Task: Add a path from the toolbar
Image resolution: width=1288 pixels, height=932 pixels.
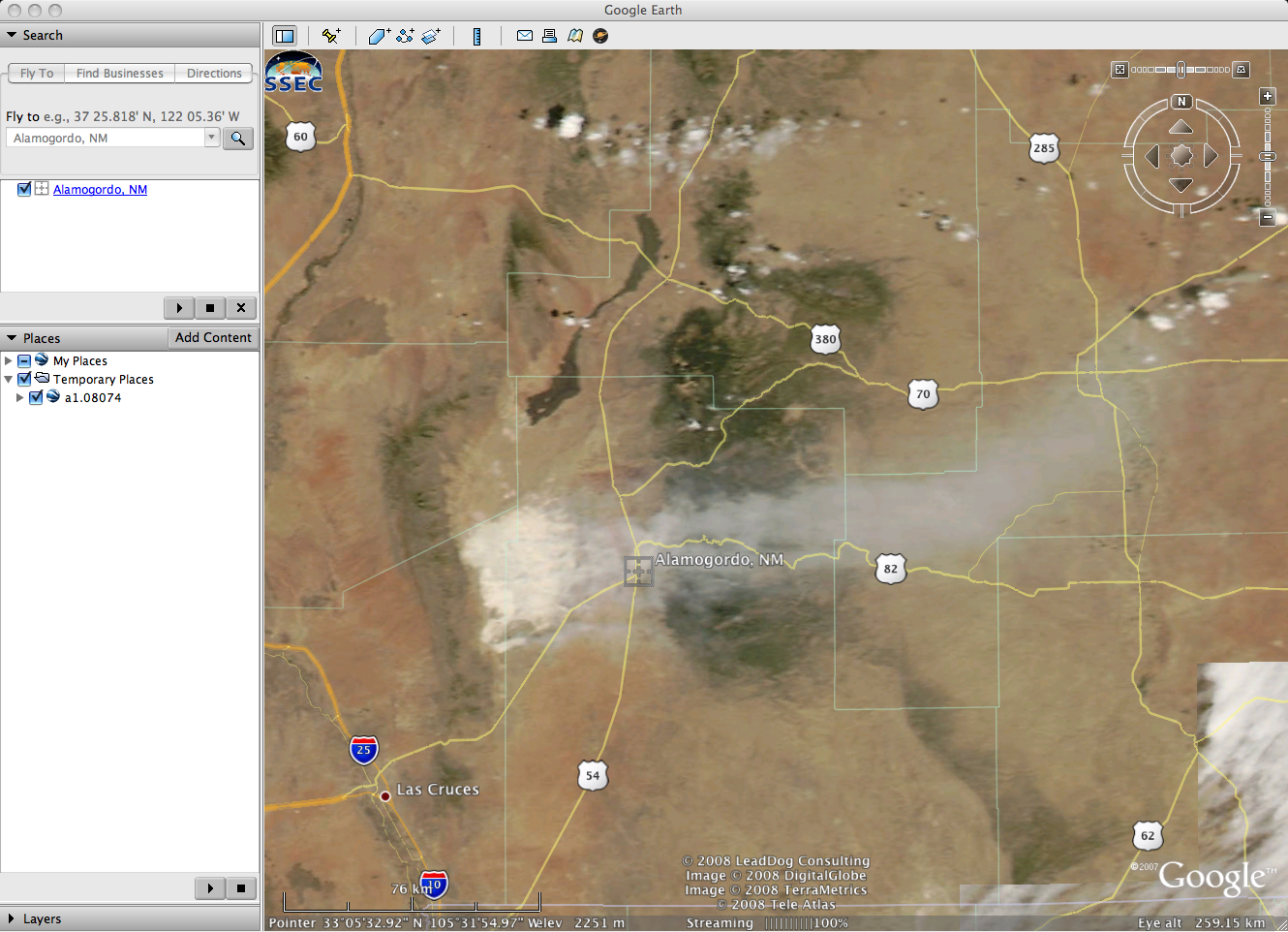Action: click(405, 36)
